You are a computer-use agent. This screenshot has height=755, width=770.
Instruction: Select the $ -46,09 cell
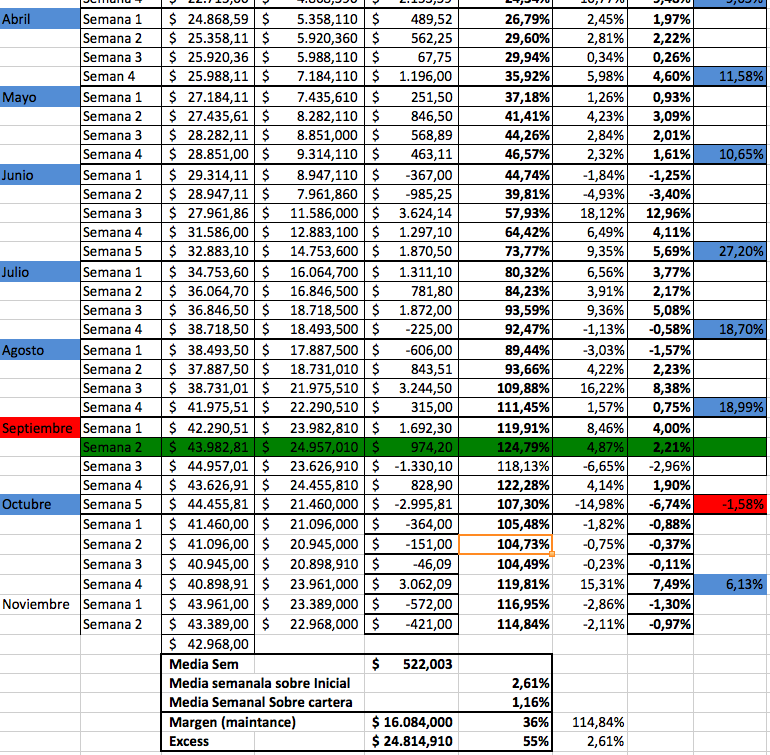click(x=412, y=564)
